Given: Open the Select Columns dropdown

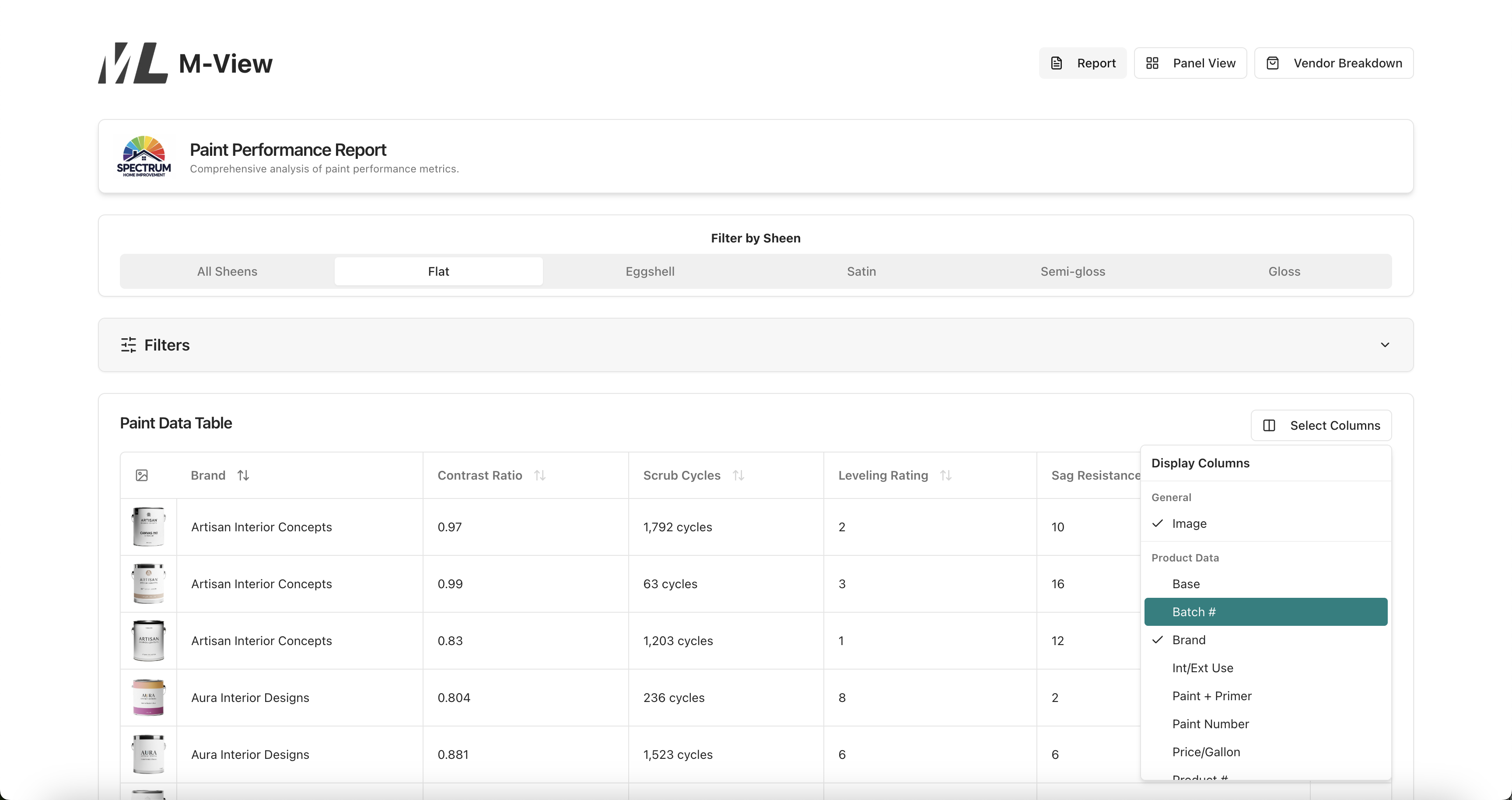Looking at the screenshot, I should point(1321,425).
